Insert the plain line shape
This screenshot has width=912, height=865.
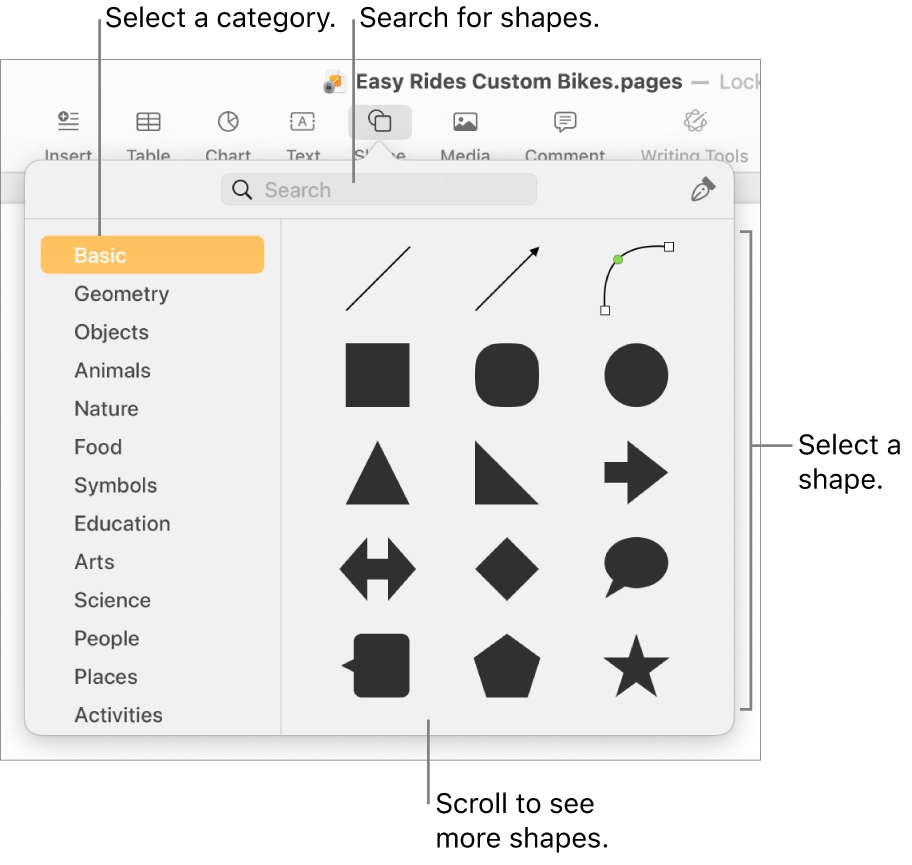click(378, 279)
